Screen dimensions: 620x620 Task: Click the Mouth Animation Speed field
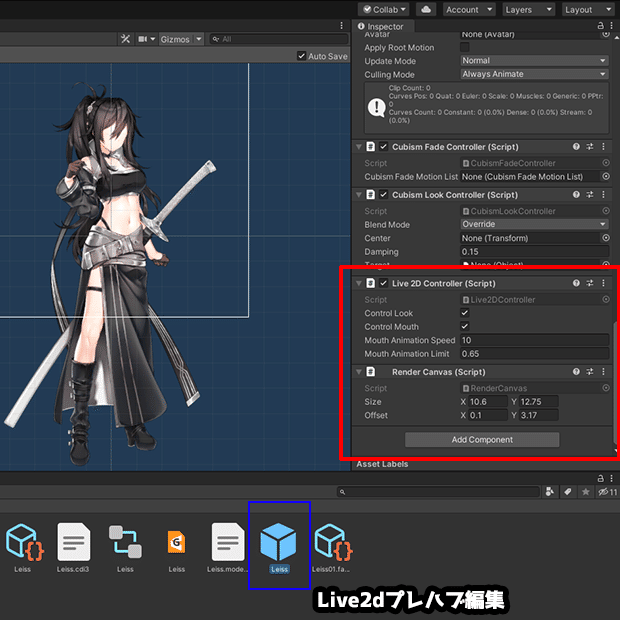534,340
